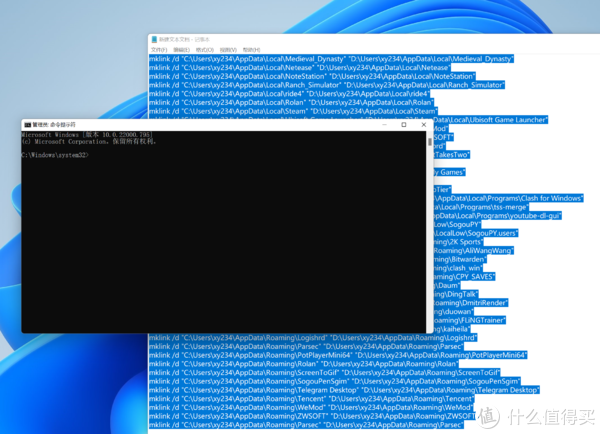Click the clash_win line

click(458, 268)
